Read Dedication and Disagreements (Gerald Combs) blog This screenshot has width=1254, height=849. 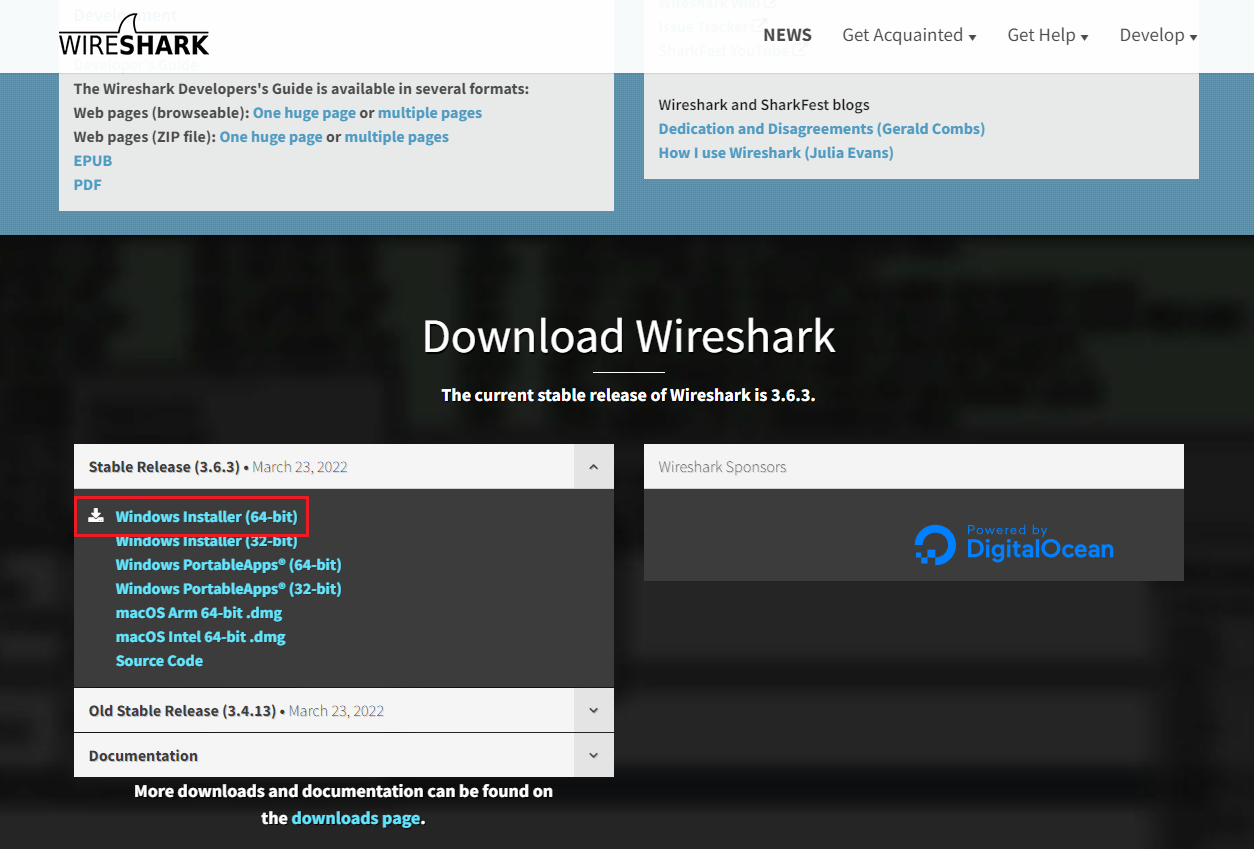822,129
